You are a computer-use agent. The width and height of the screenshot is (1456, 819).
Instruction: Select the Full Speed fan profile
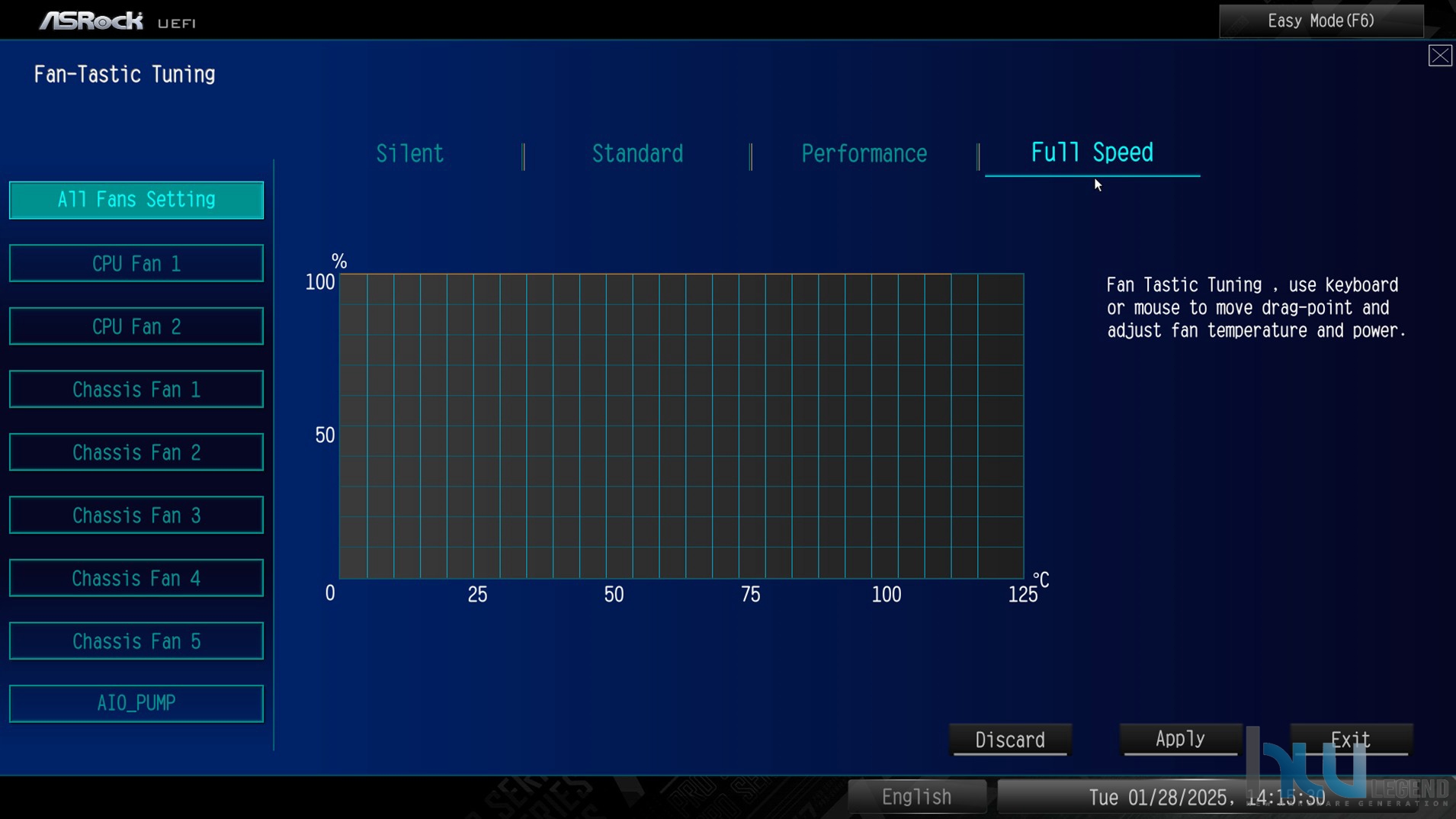click(x=1092, y=153)
